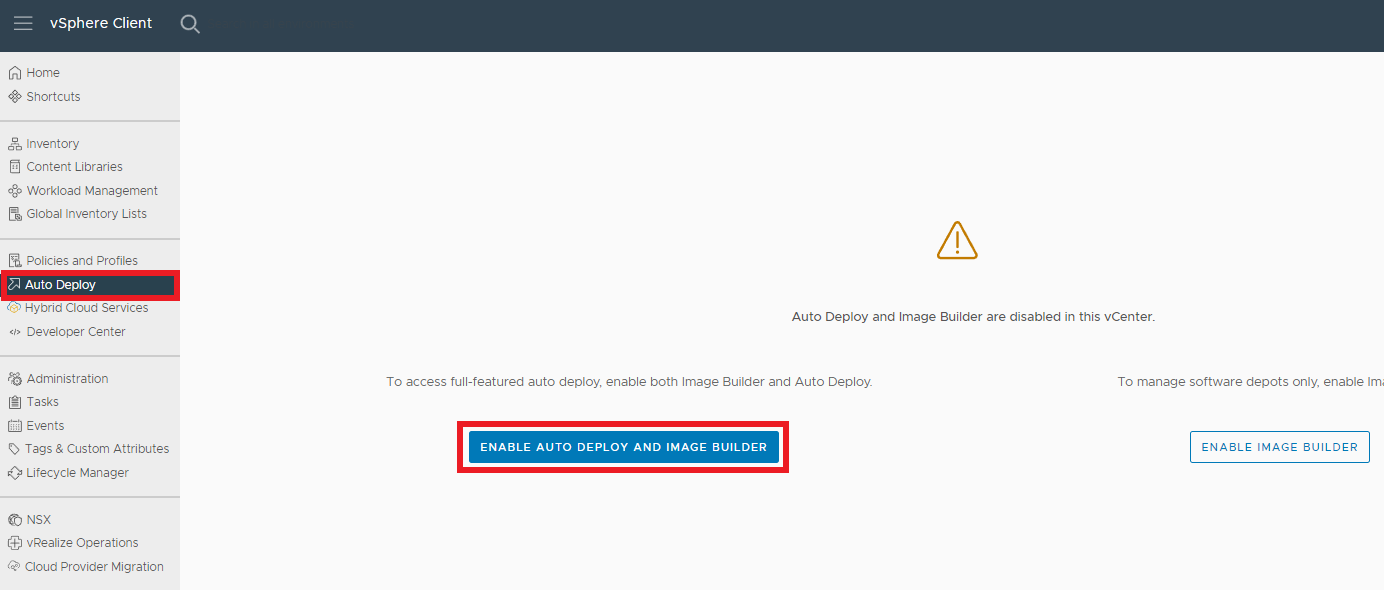Click Enable Auto Deploy and Image Builder
Screen dimensions: 1384x590
pos(622,446)
